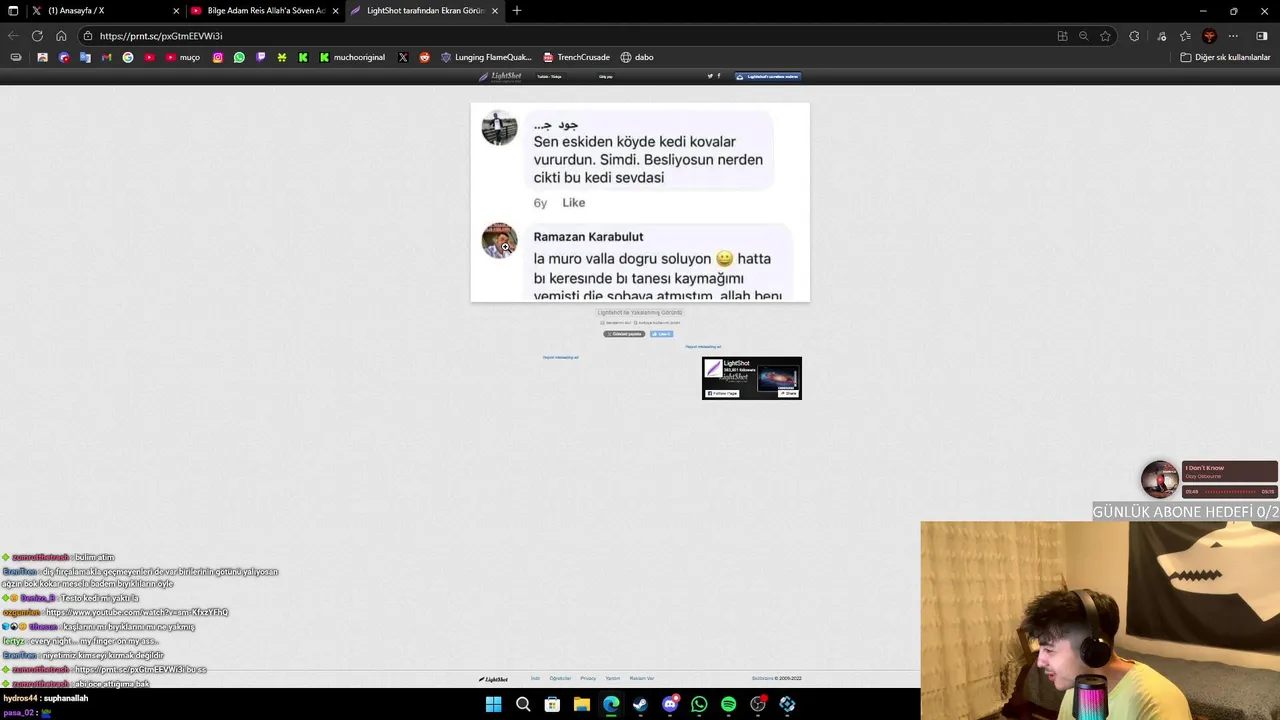Click the LightShot logo in header
This screenshot has width=1280, height=720.
pyautogui.click(x=500, y=76)
